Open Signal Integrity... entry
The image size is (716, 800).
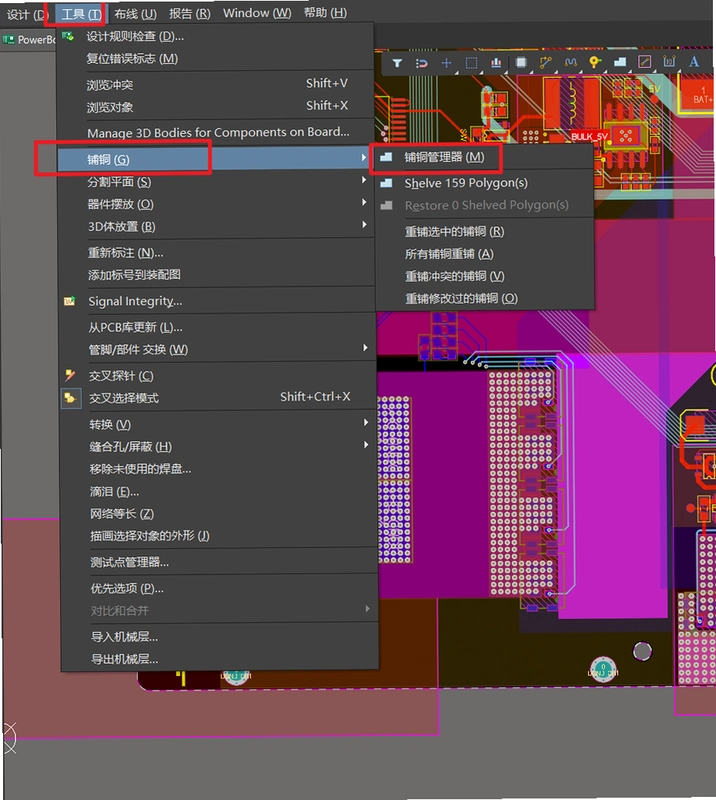point(216,301)
